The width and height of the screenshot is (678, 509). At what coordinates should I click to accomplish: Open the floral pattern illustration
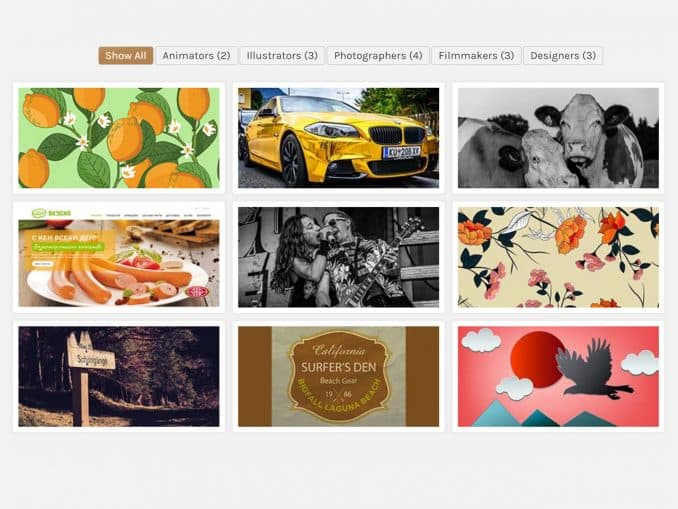click(558, 257)
